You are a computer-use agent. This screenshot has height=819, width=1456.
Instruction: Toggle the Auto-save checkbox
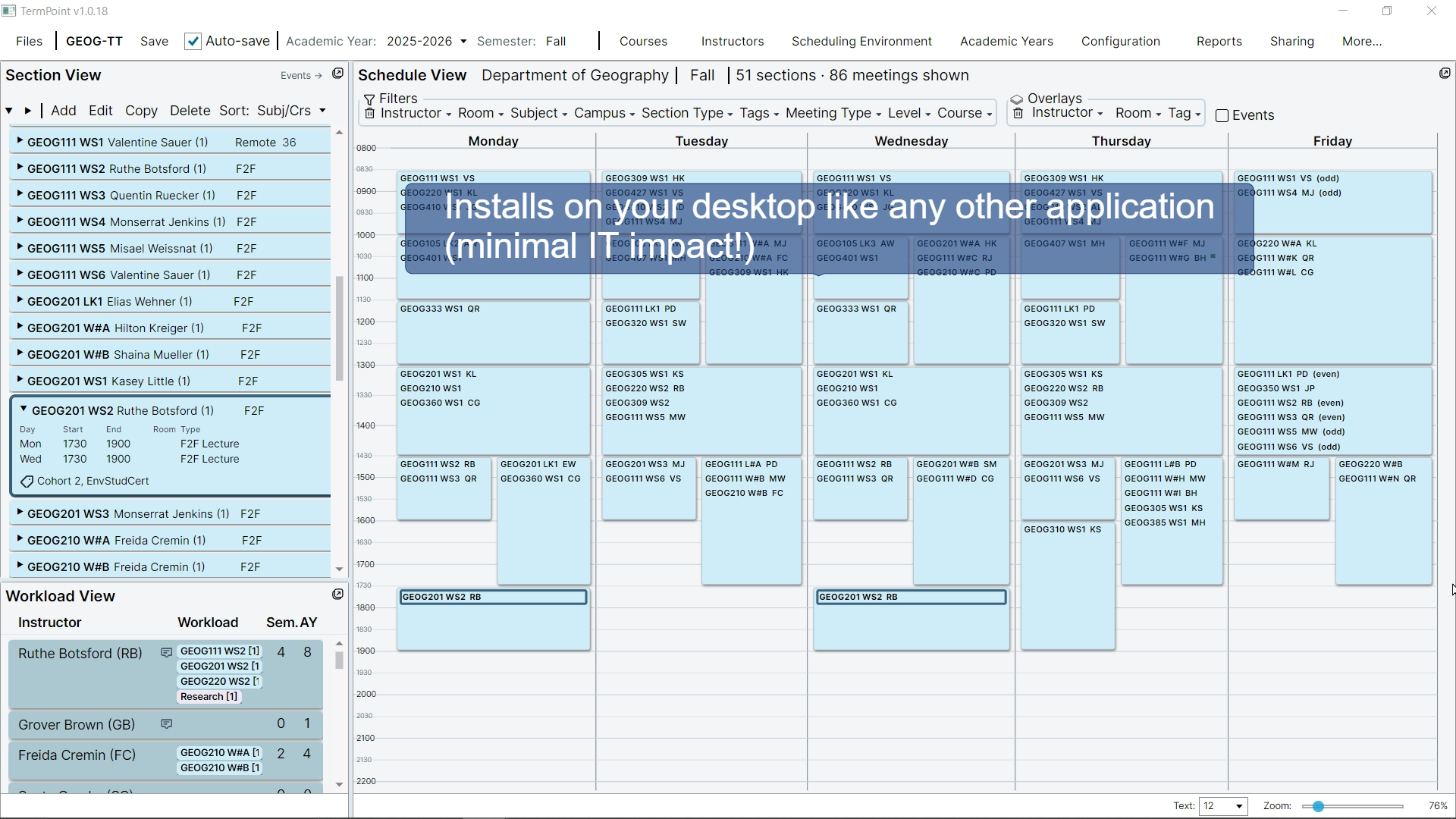pyautogui.click(x=193, y=42)
